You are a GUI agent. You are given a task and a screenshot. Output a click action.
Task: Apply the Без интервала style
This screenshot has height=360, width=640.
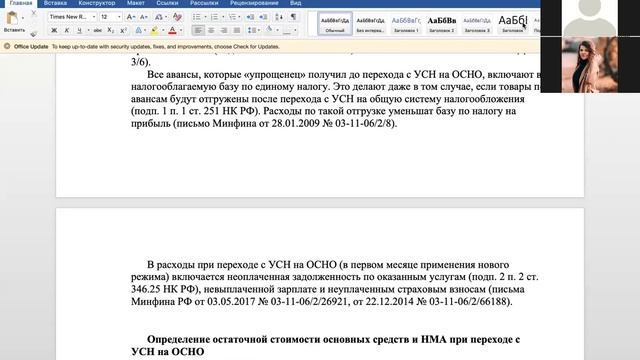click(370, 24)
